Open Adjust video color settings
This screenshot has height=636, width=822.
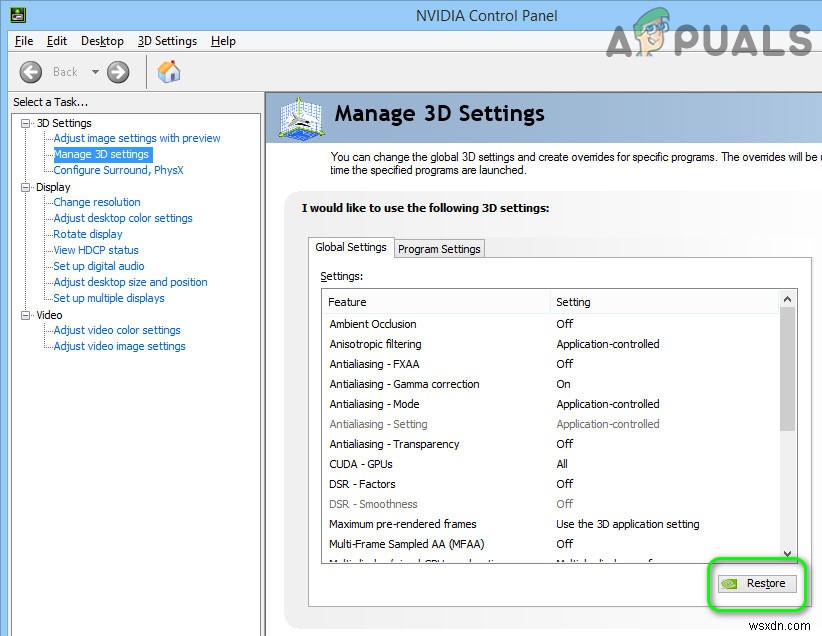click(117, 330)
